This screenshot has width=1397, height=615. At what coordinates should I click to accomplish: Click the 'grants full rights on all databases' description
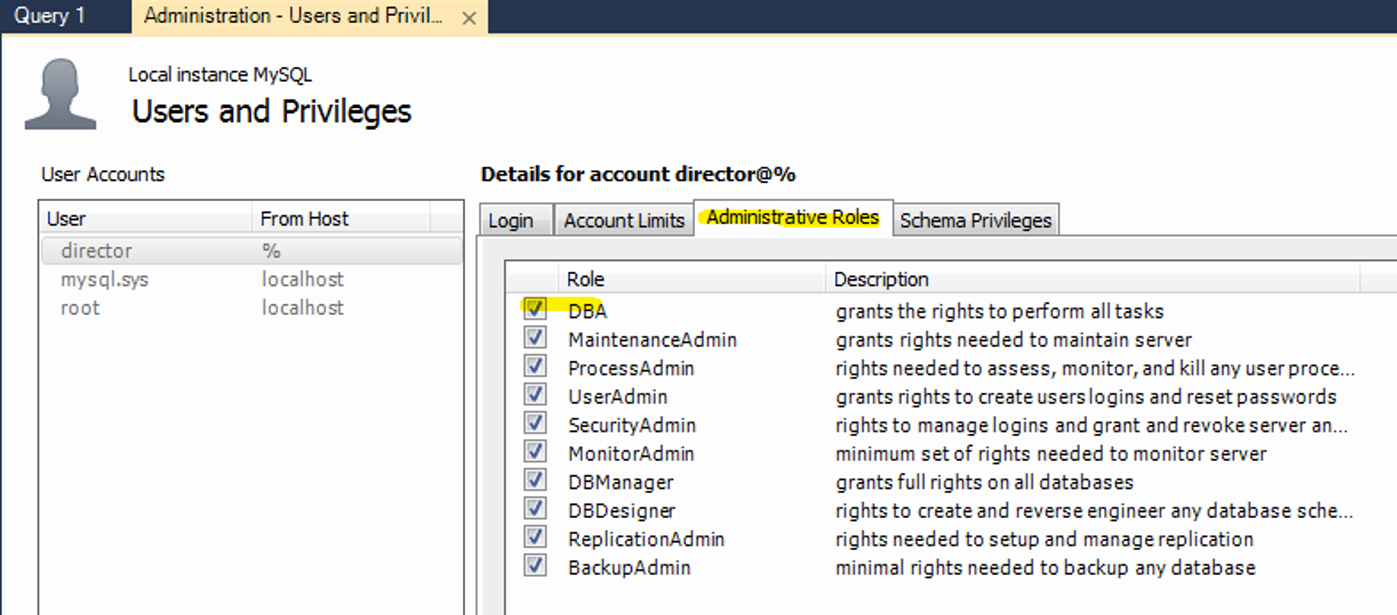point(985,483)
